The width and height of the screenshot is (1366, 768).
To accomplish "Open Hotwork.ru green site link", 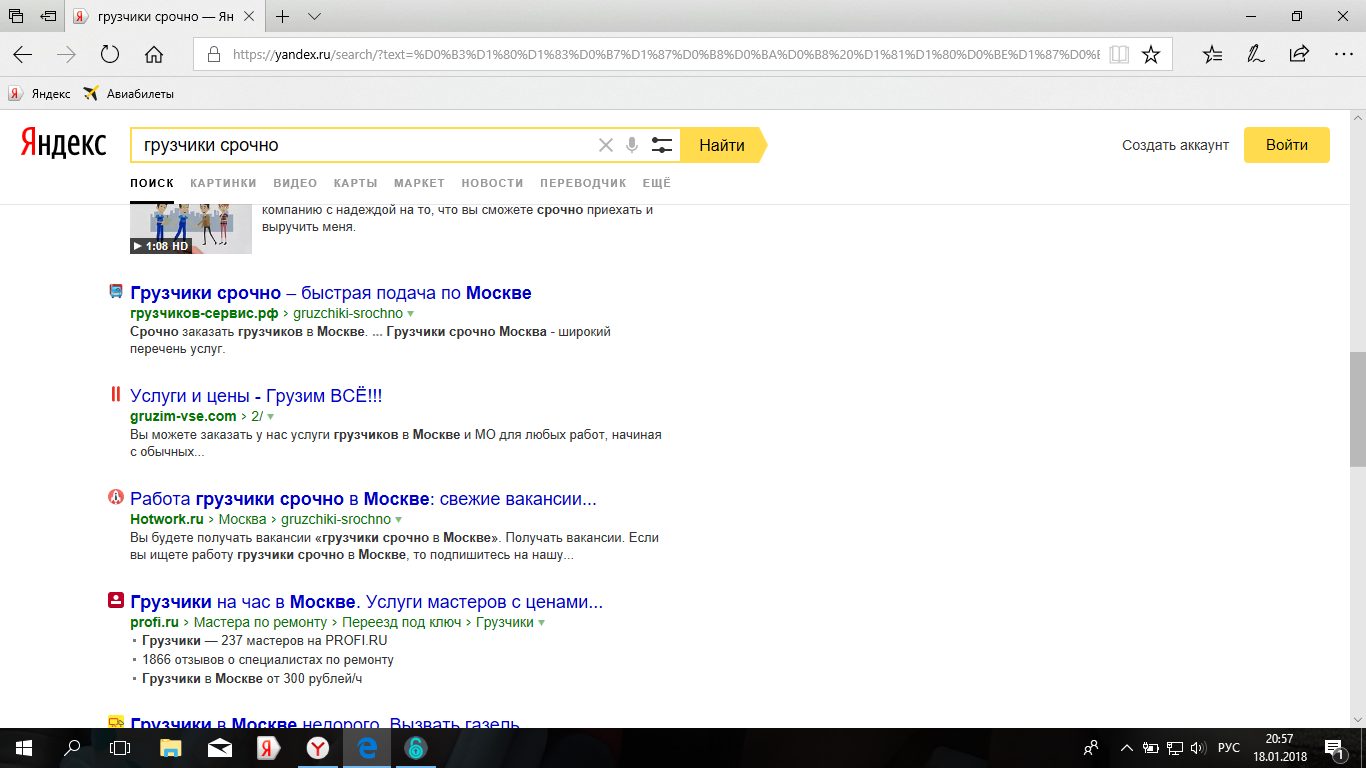I will (167, 520).
